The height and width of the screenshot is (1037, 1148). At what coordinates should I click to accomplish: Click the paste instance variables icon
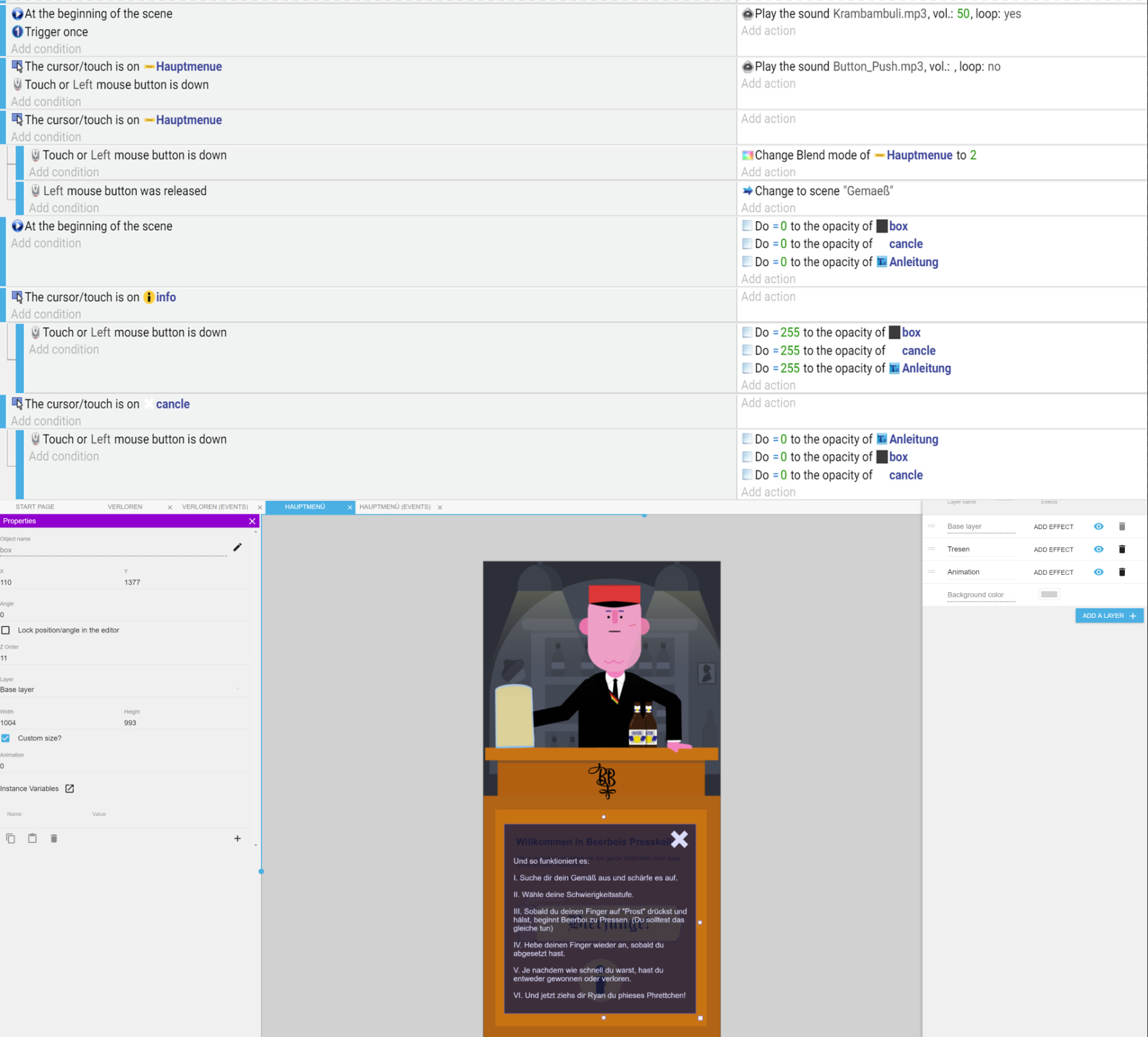(32, 838)
